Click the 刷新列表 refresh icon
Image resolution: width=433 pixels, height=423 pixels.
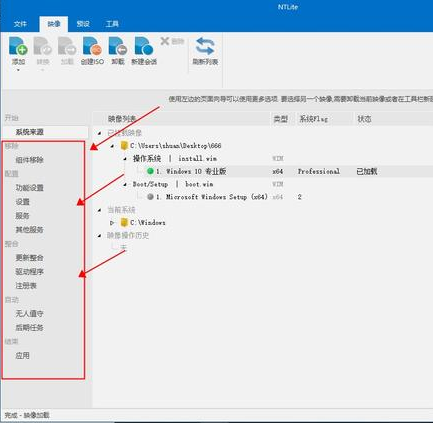click(205, 46)
